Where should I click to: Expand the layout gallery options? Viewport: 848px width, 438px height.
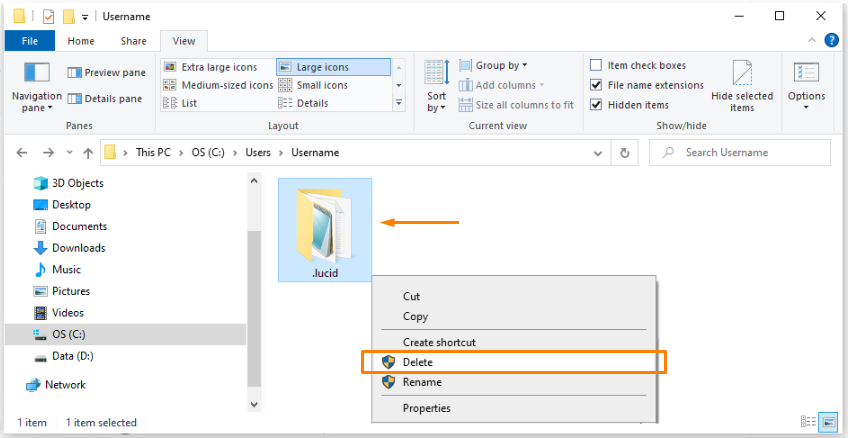click(x=399, y=103)
